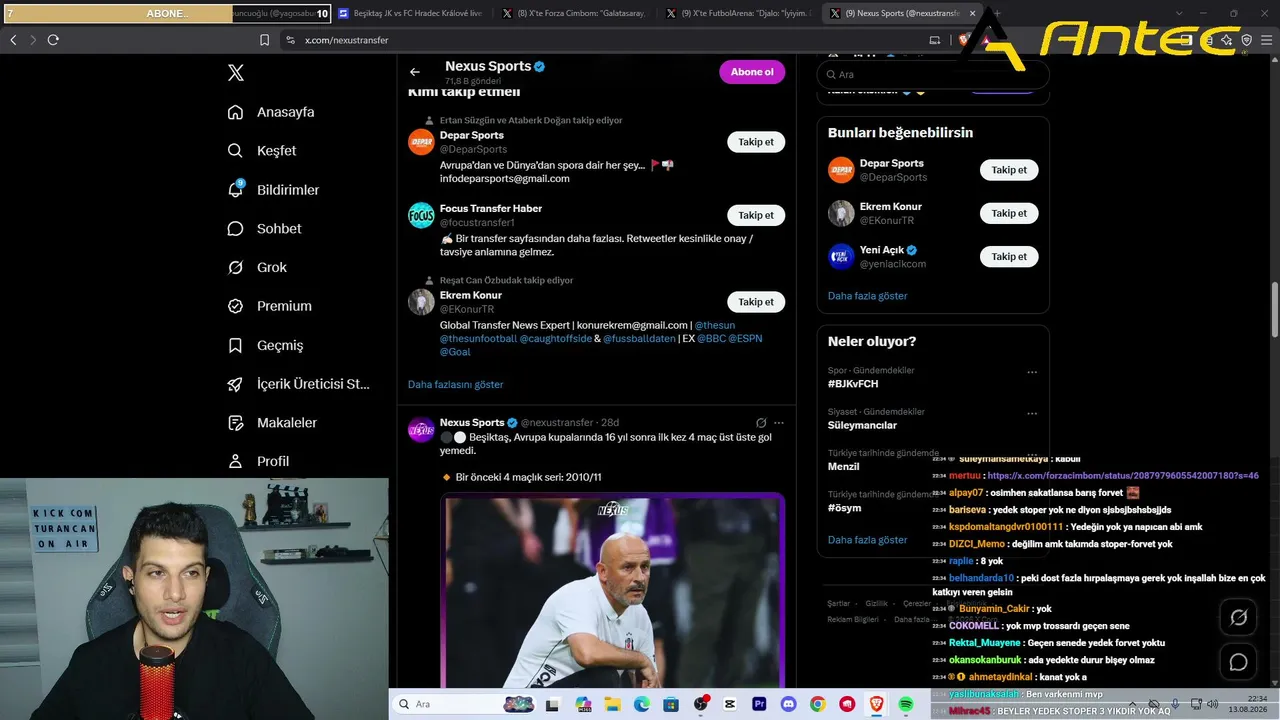
Task: Click the Abone ol button
Action: point(752,72)
